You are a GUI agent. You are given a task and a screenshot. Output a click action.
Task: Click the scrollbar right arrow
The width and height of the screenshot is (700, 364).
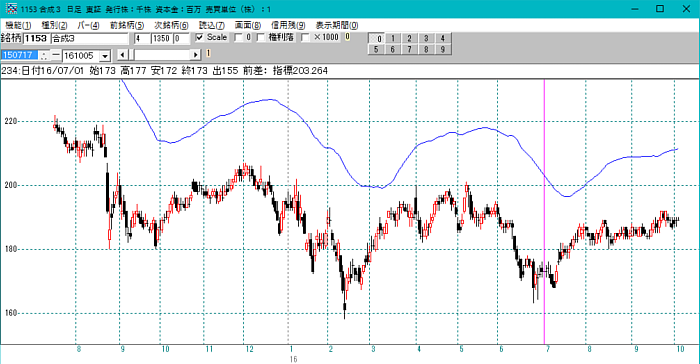(196, 55)
